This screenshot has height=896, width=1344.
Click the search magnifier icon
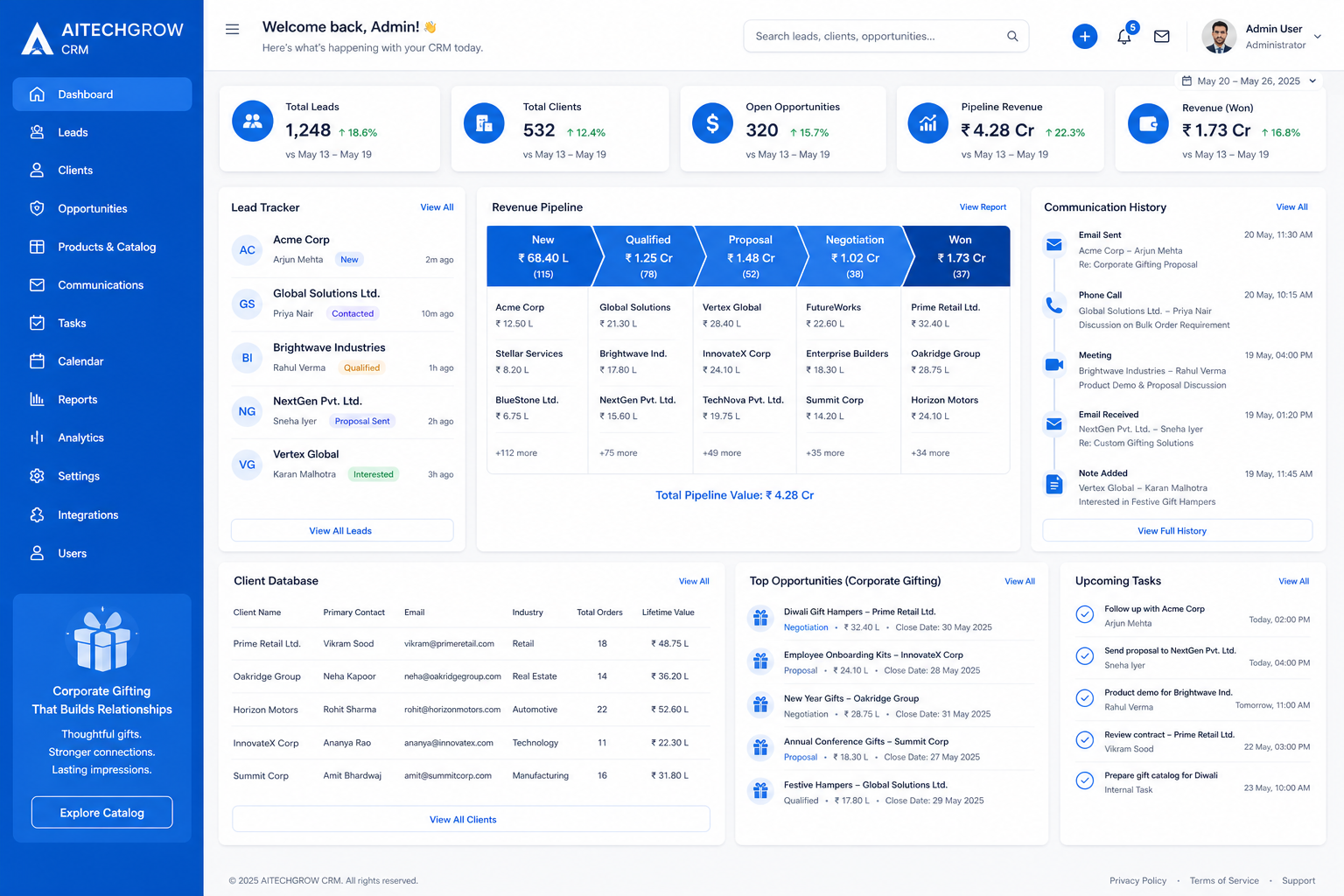tap(1012, 36)
